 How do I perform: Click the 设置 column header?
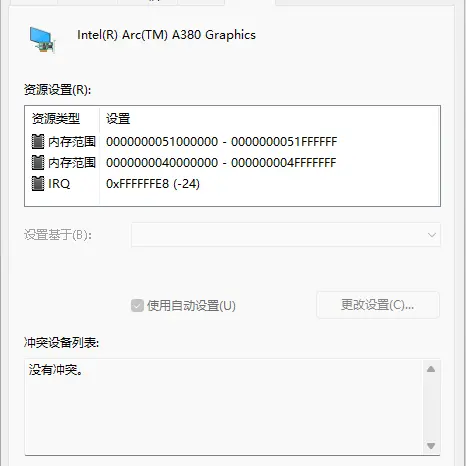pos(118,118)
